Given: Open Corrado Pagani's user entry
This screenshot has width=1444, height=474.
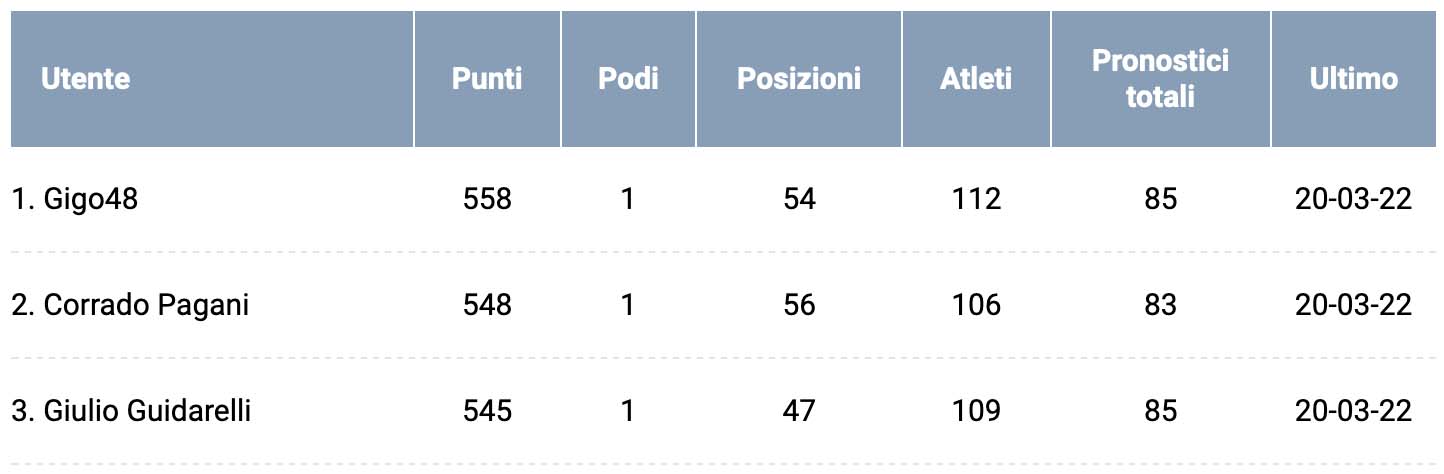Looking at the screenshot, I should point(145,305).
